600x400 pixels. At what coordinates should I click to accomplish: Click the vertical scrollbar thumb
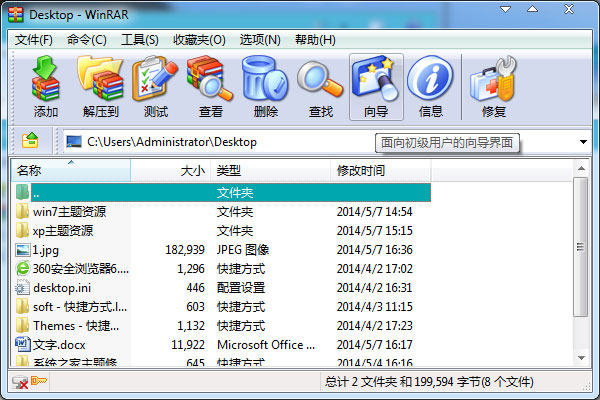pos(581,247)
